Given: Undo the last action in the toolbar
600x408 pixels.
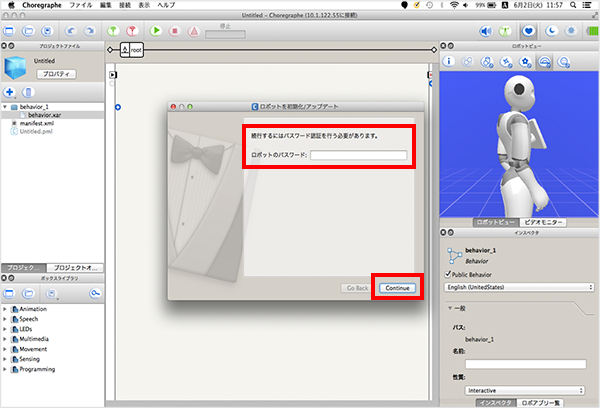Looking at the screenshot, I should [70, 31].
